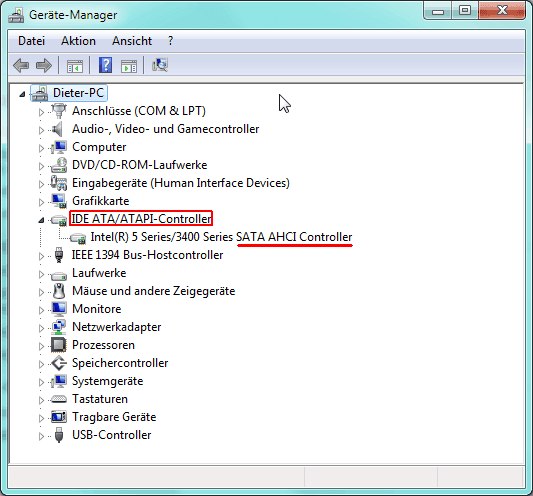Collapse the Dieter-PC root node
This screenshot has width=533, height=496.
22,94
